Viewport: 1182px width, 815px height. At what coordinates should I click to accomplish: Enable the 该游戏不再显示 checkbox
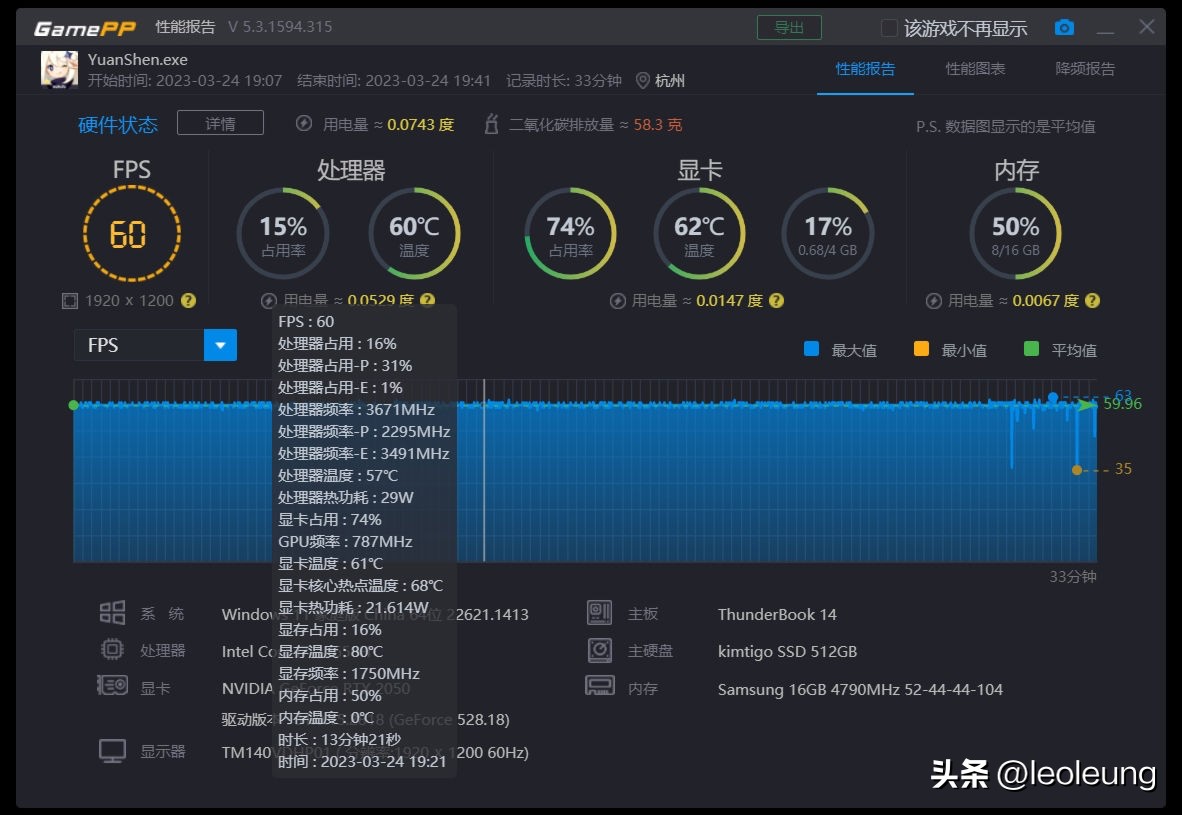point(889,28)
